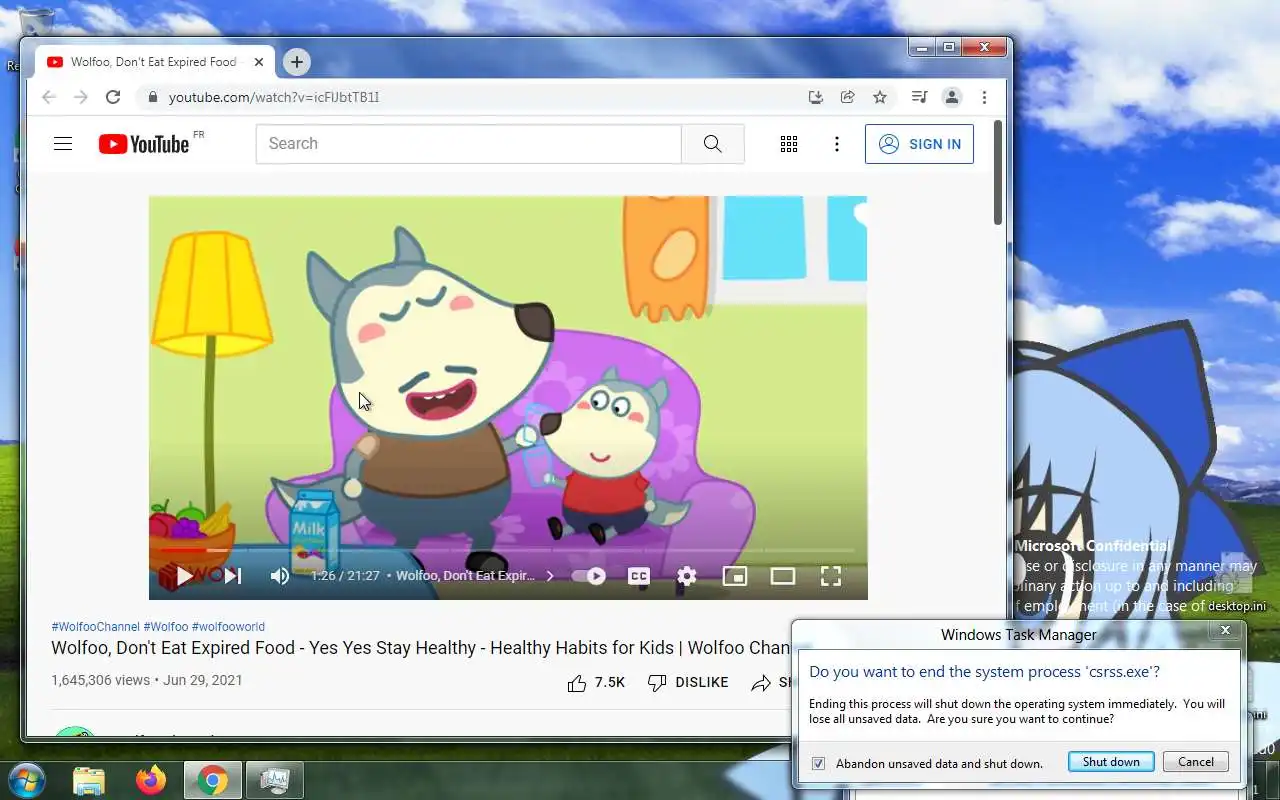
Task: Go back in Chrome
Action: tap(48, 97)
